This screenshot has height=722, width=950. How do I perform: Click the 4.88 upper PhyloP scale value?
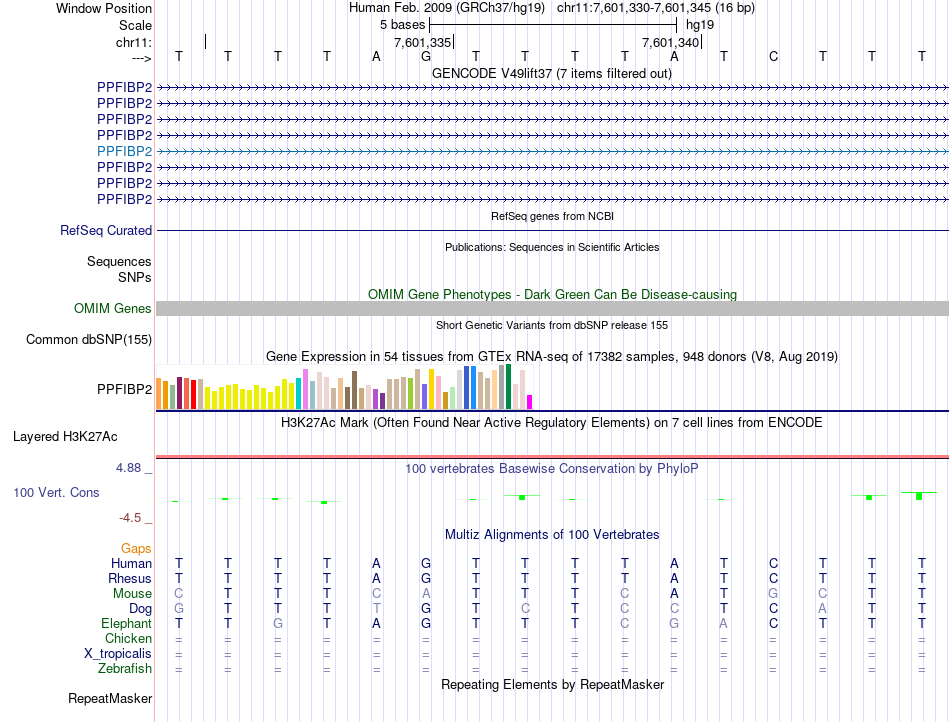coord(128,468)
